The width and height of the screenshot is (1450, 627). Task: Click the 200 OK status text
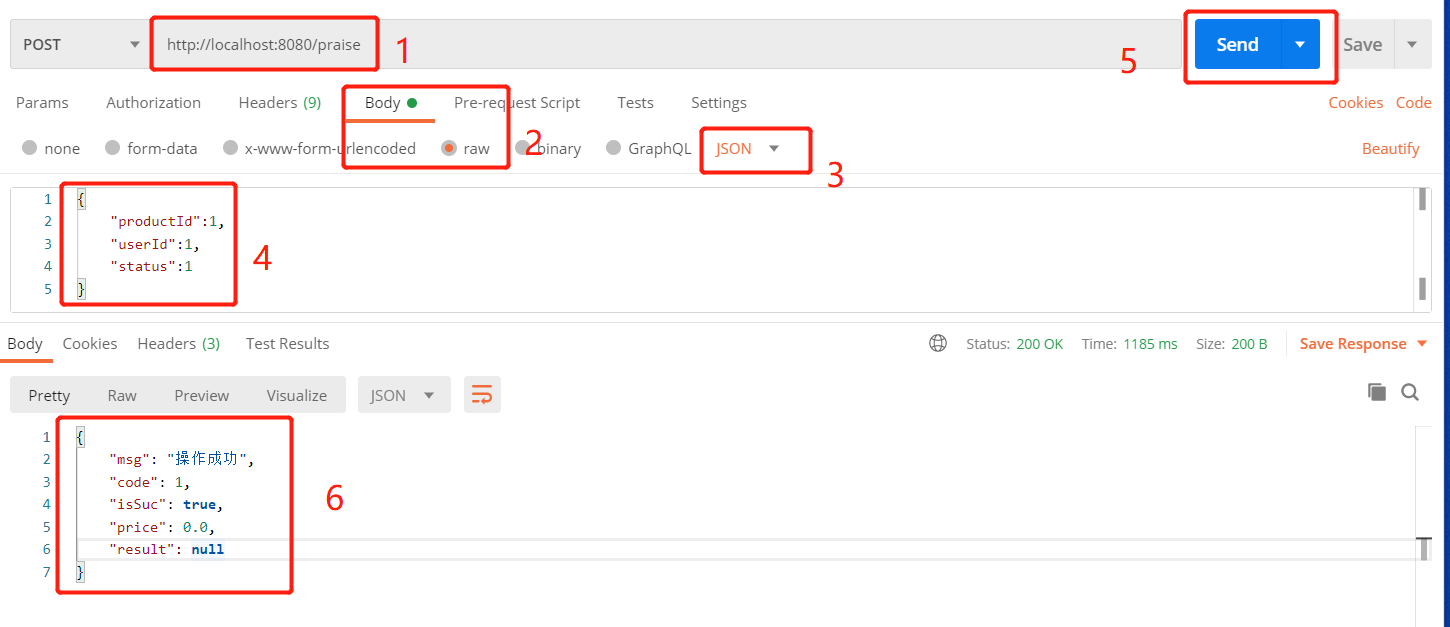click(1040, 344)
